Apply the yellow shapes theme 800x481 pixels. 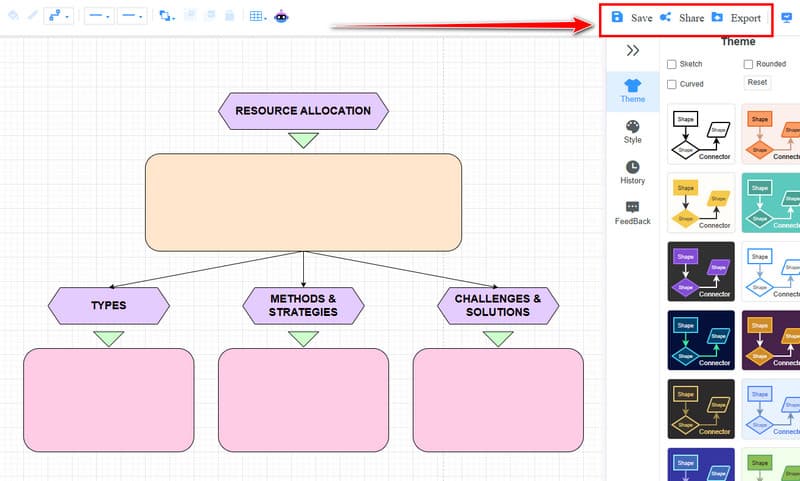coord(702,203)
